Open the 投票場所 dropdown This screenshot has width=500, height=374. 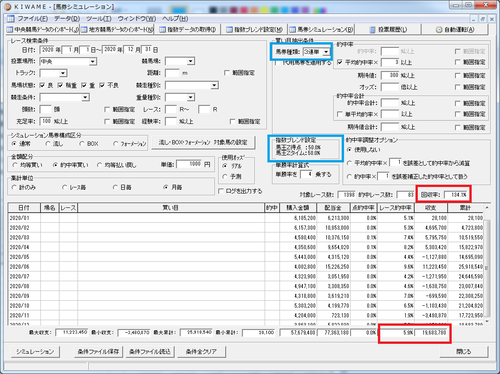point(93,62)
